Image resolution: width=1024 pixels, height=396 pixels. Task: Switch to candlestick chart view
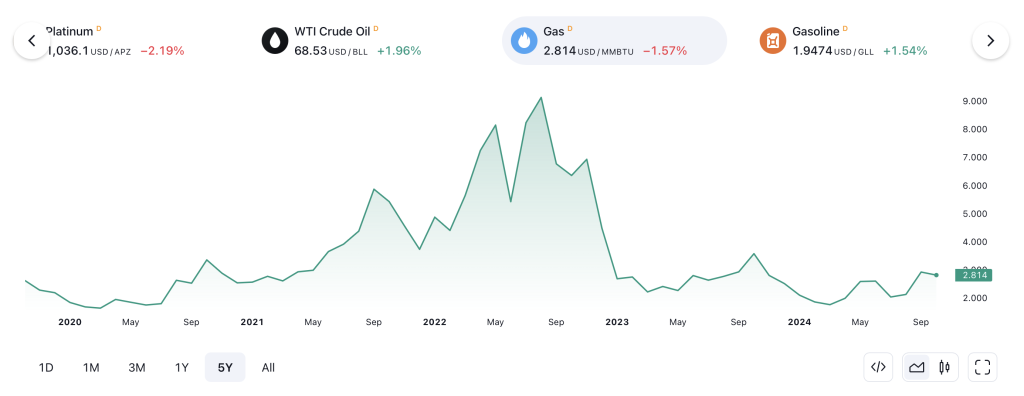click(x=944, y=367)
